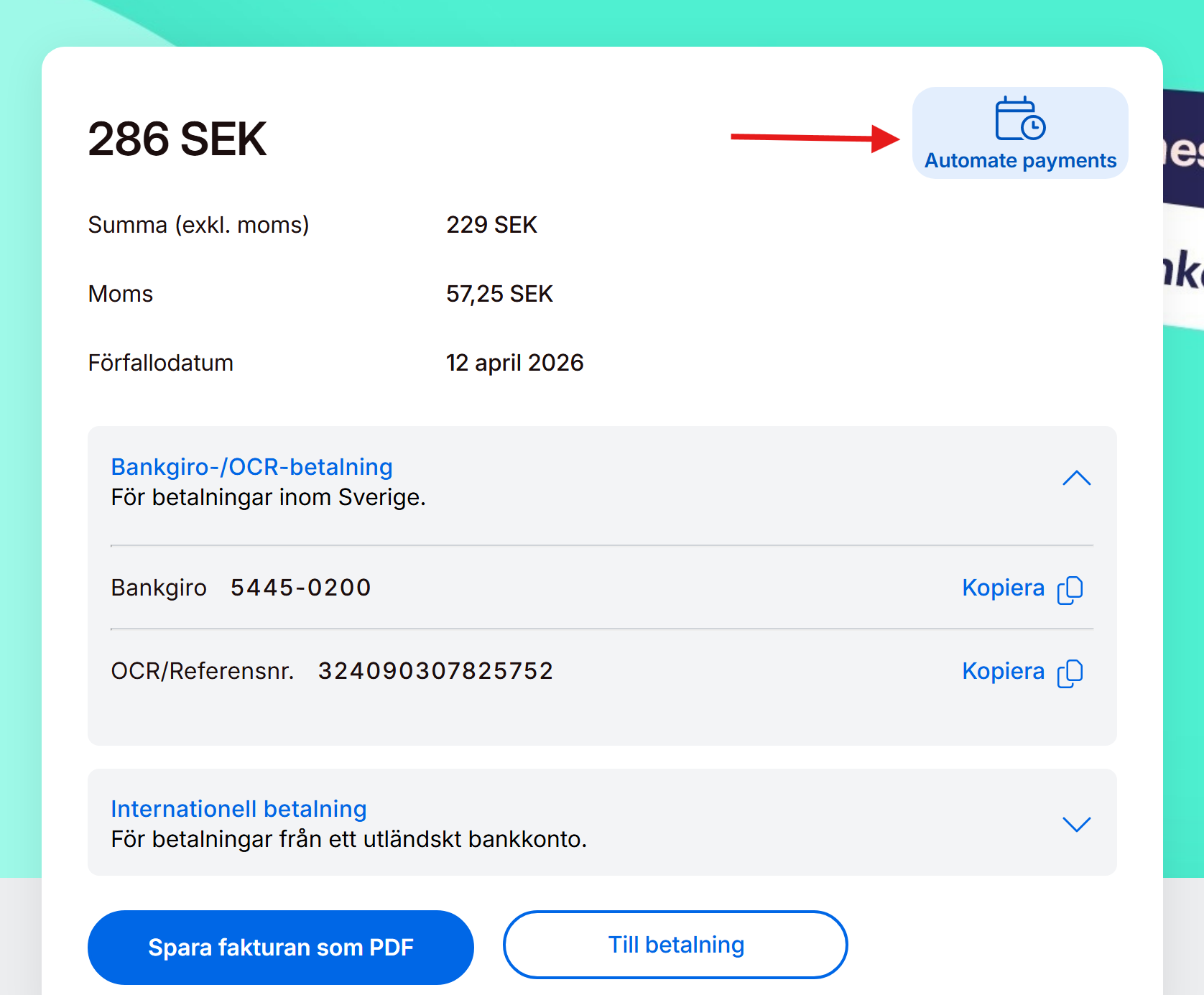The image size is (1204, 995).
Task: Open Internationell betalning details for foreign bank payments
Action: pos(239,809)
